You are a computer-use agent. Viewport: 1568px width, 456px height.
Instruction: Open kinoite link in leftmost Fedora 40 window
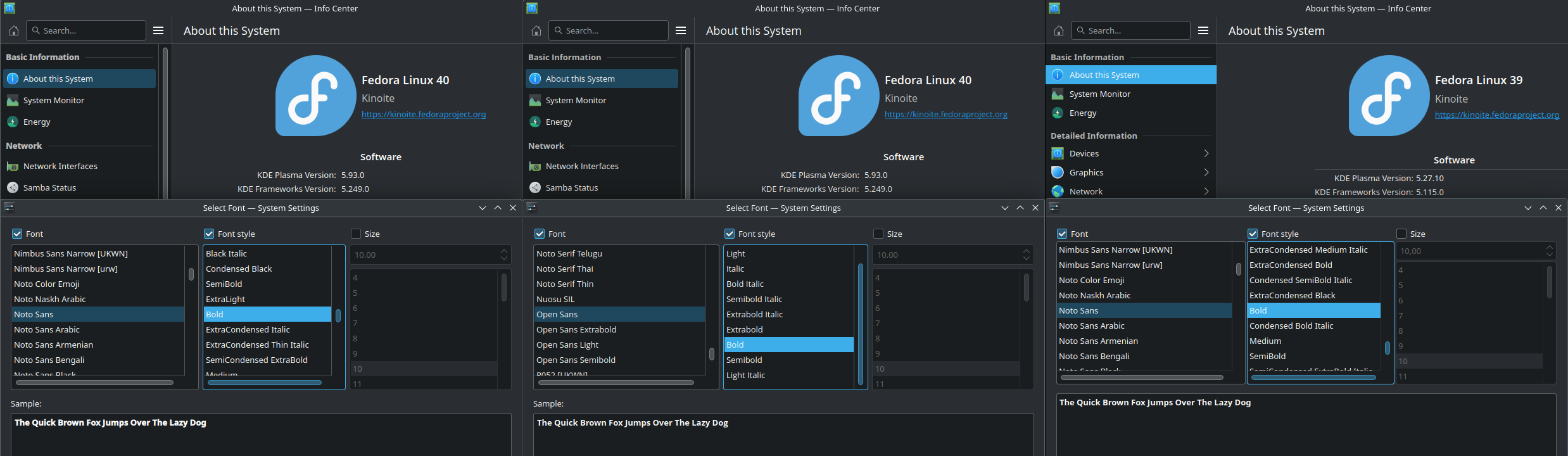(424, 114)
